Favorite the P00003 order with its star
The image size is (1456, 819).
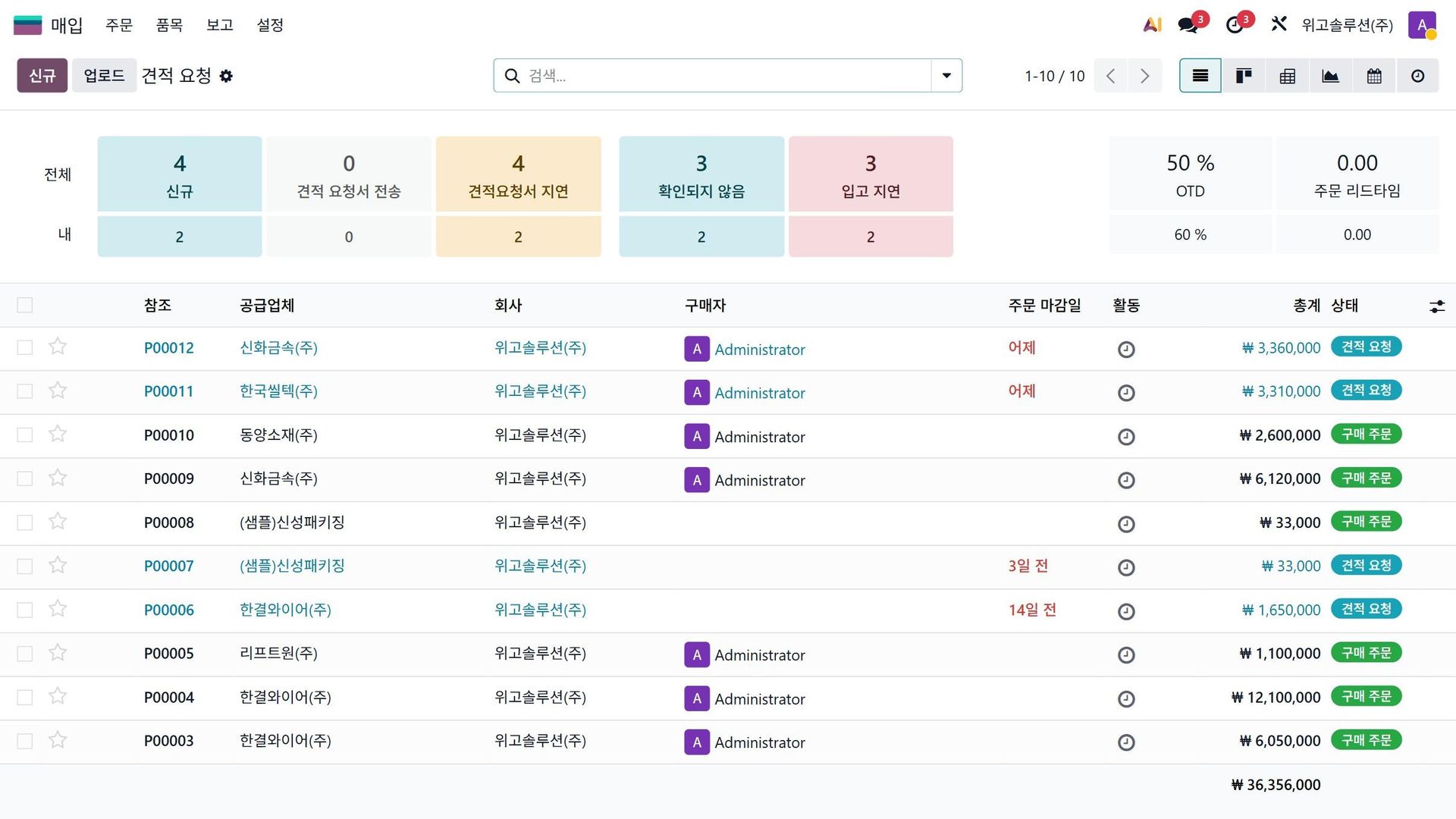[x=58, y=740]
